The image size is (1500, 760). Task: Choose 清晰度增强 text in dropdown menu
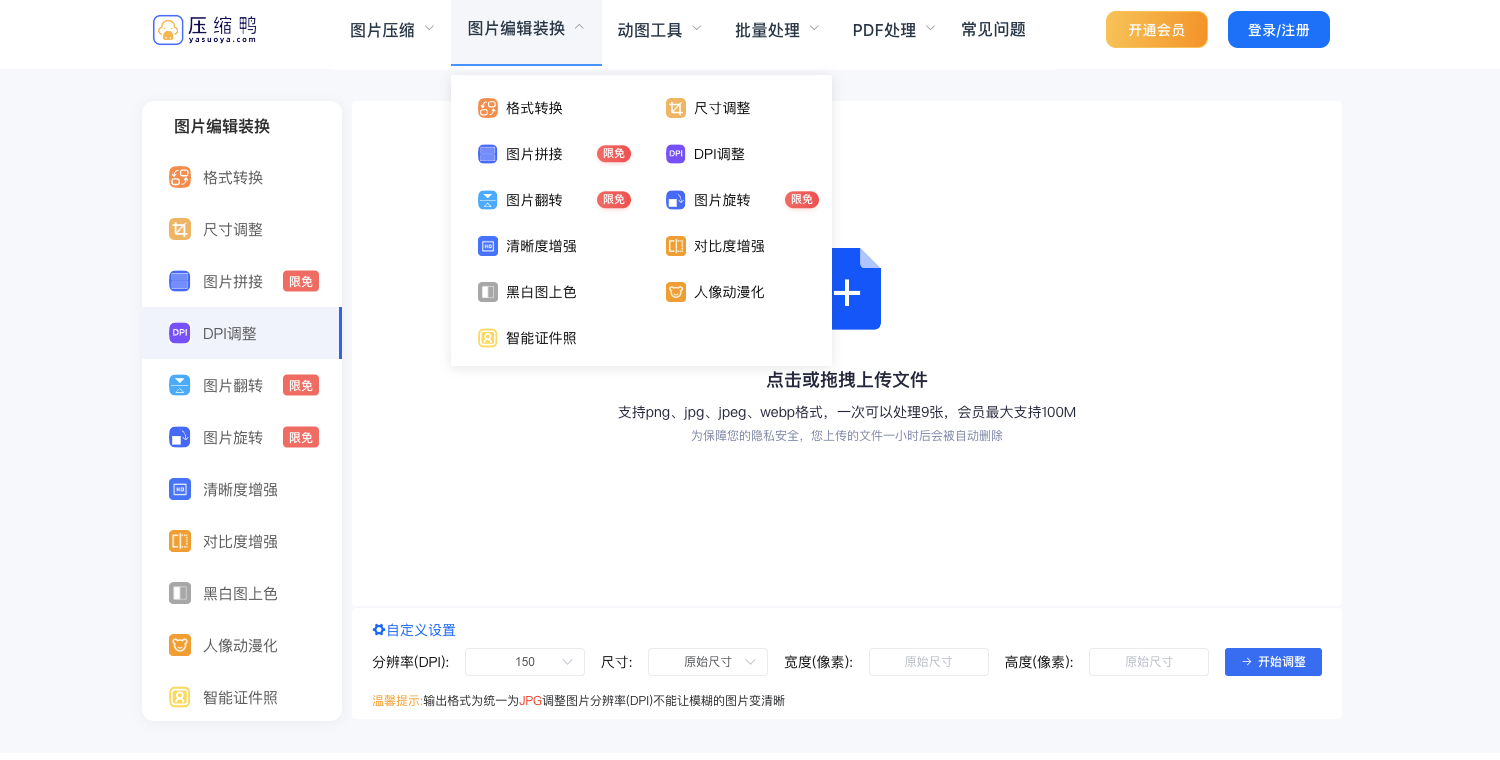pos(541,246)
